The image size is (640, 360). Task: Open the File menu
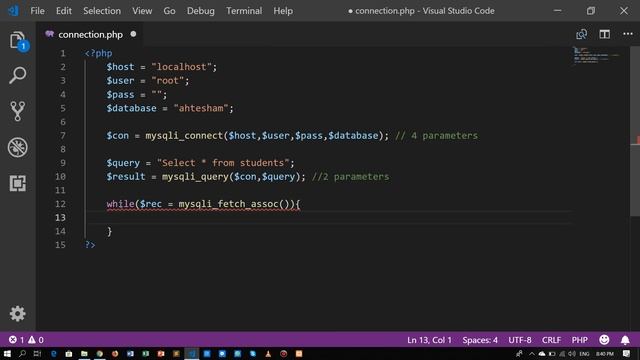tap(37, 11)
